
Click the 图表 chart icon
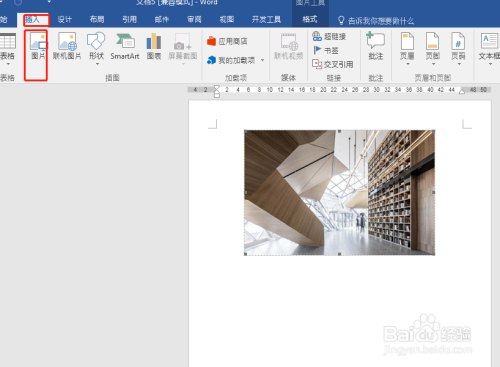(154, 46)
